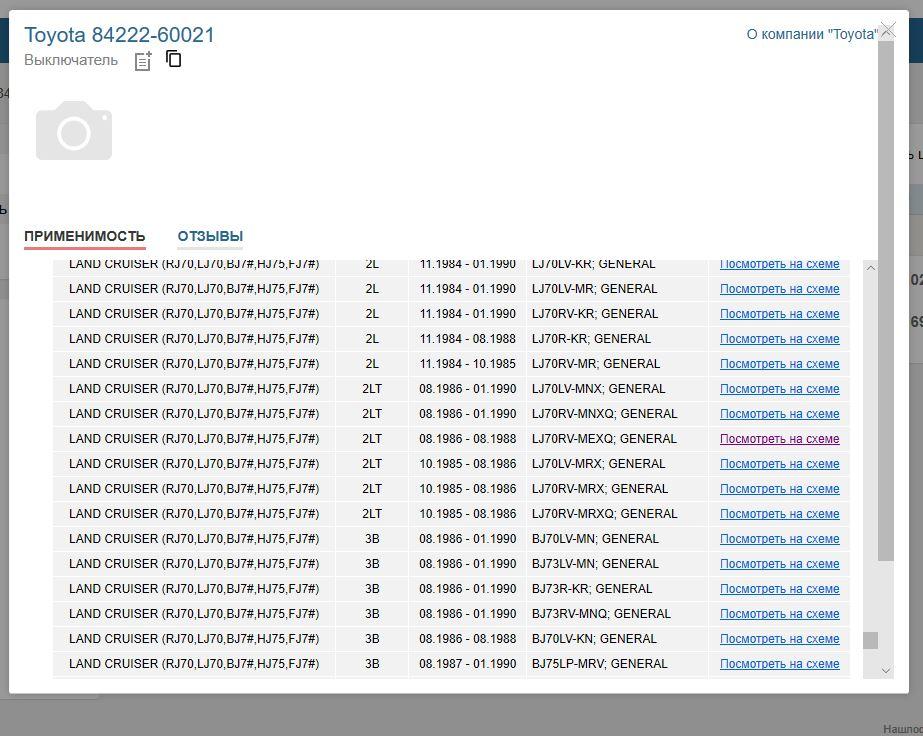View scheme for BJ73LV-MN; GENERAL
Image resolution: width=923 pixels, height=736 pixels.
779,564
